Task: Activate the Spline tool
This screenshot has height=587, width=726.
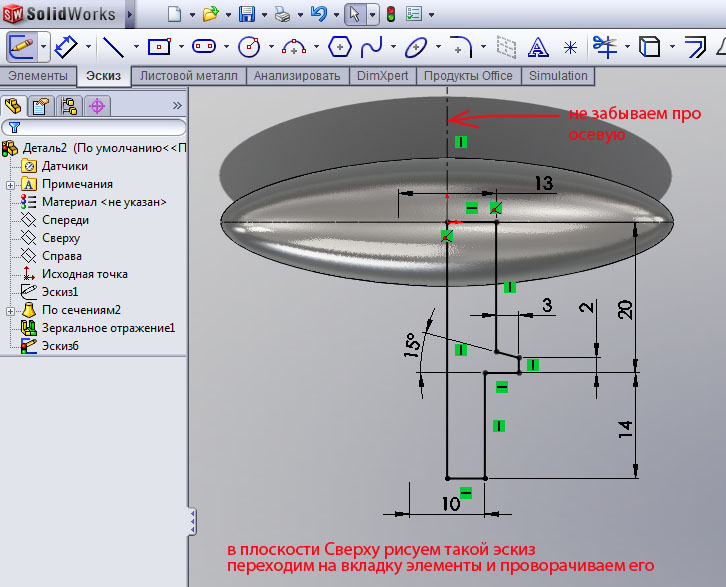Action: (371, 46)
